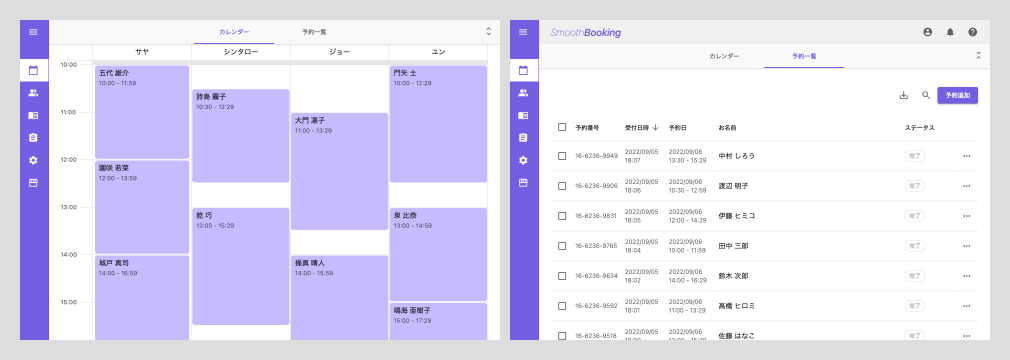Search reservations with magnifier icon
This screenshot has width=1010, height=360.
coord(926,95)
